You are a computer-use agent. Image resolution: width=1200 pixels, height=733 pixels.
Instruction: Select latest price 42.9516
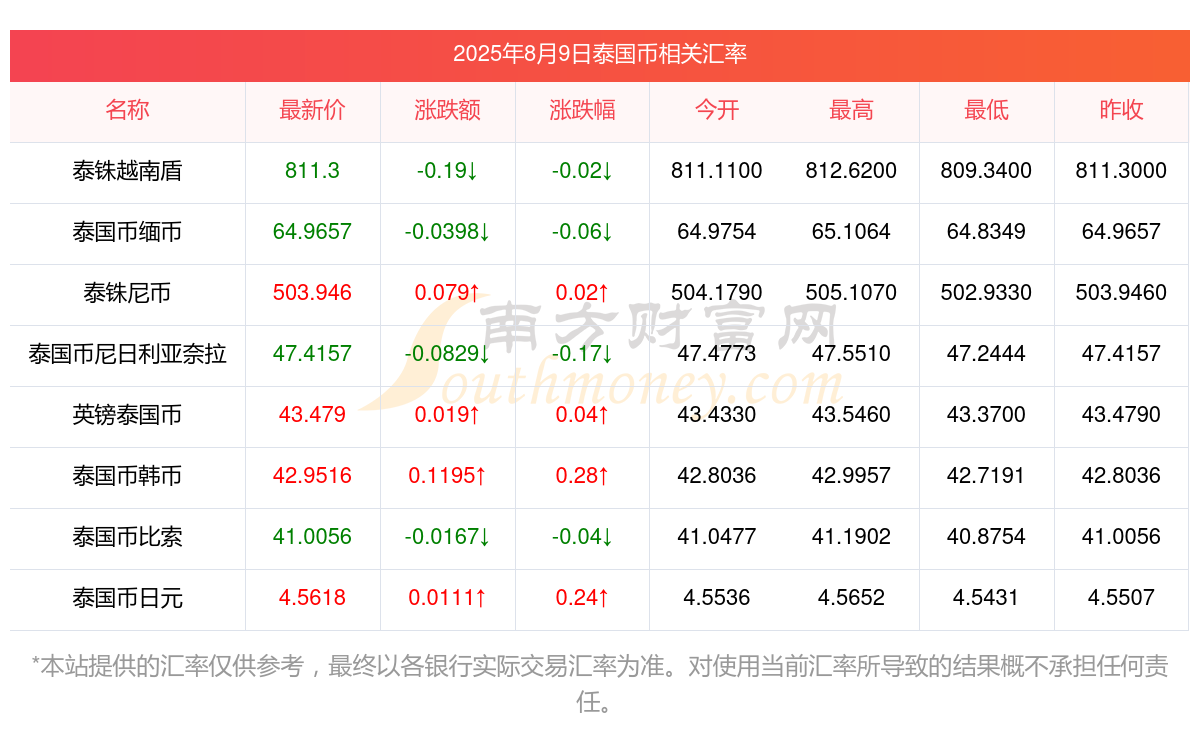312,476
